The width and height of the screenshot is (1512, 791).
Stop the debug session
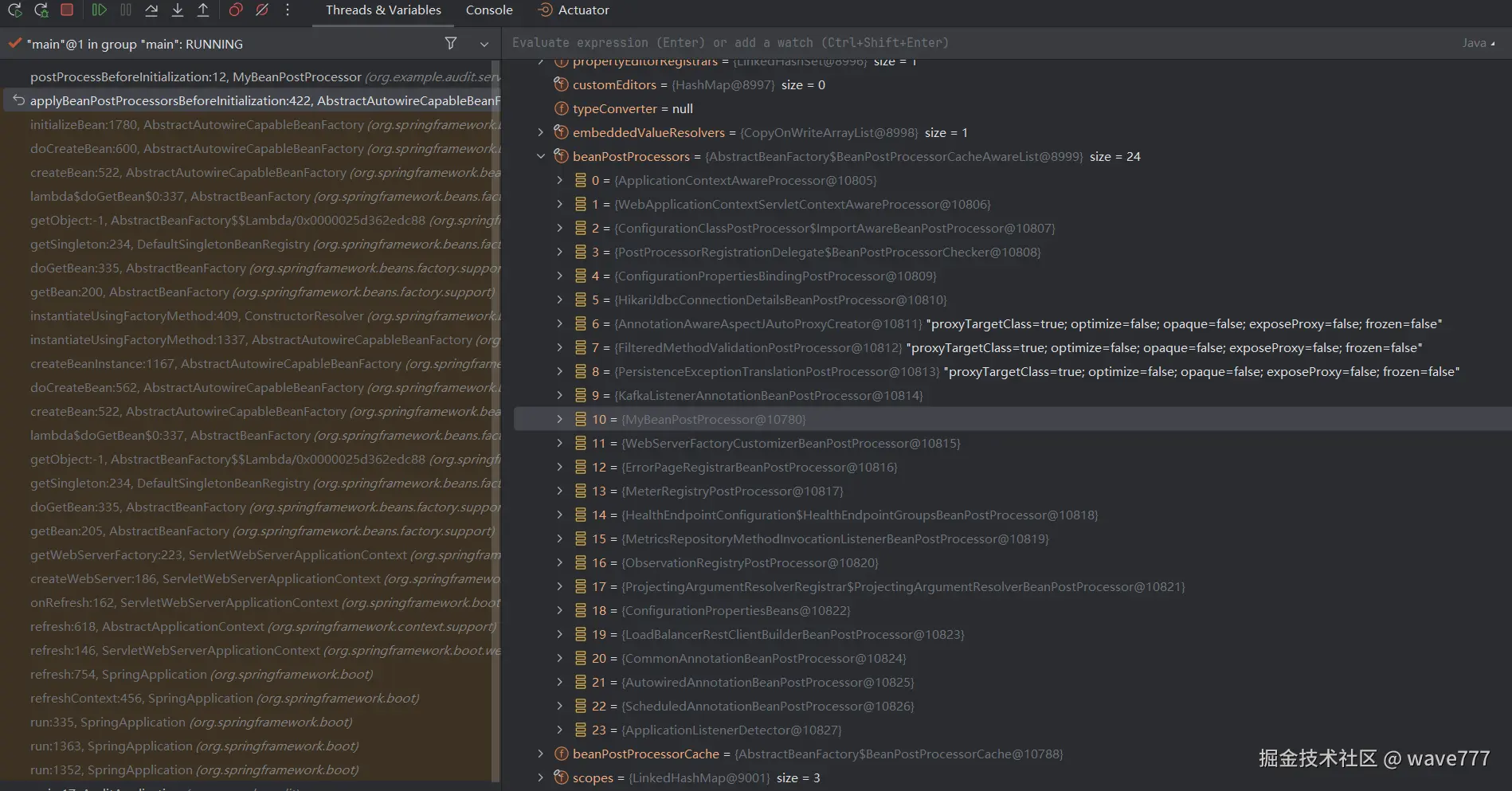[x=67, y=10]
